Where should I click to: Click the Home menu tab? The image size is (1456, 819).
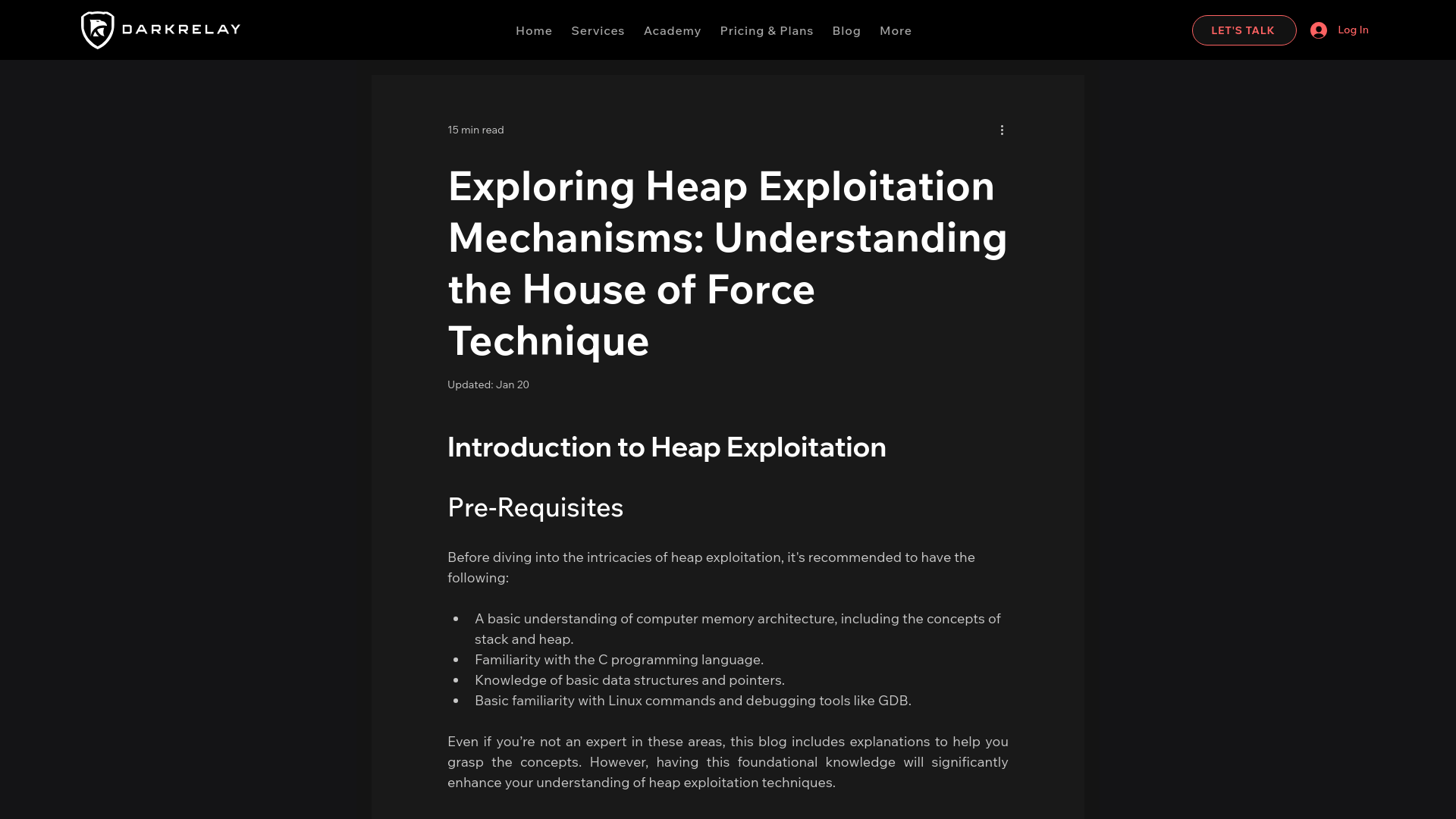pyautogui.click(x=534, y=30)
